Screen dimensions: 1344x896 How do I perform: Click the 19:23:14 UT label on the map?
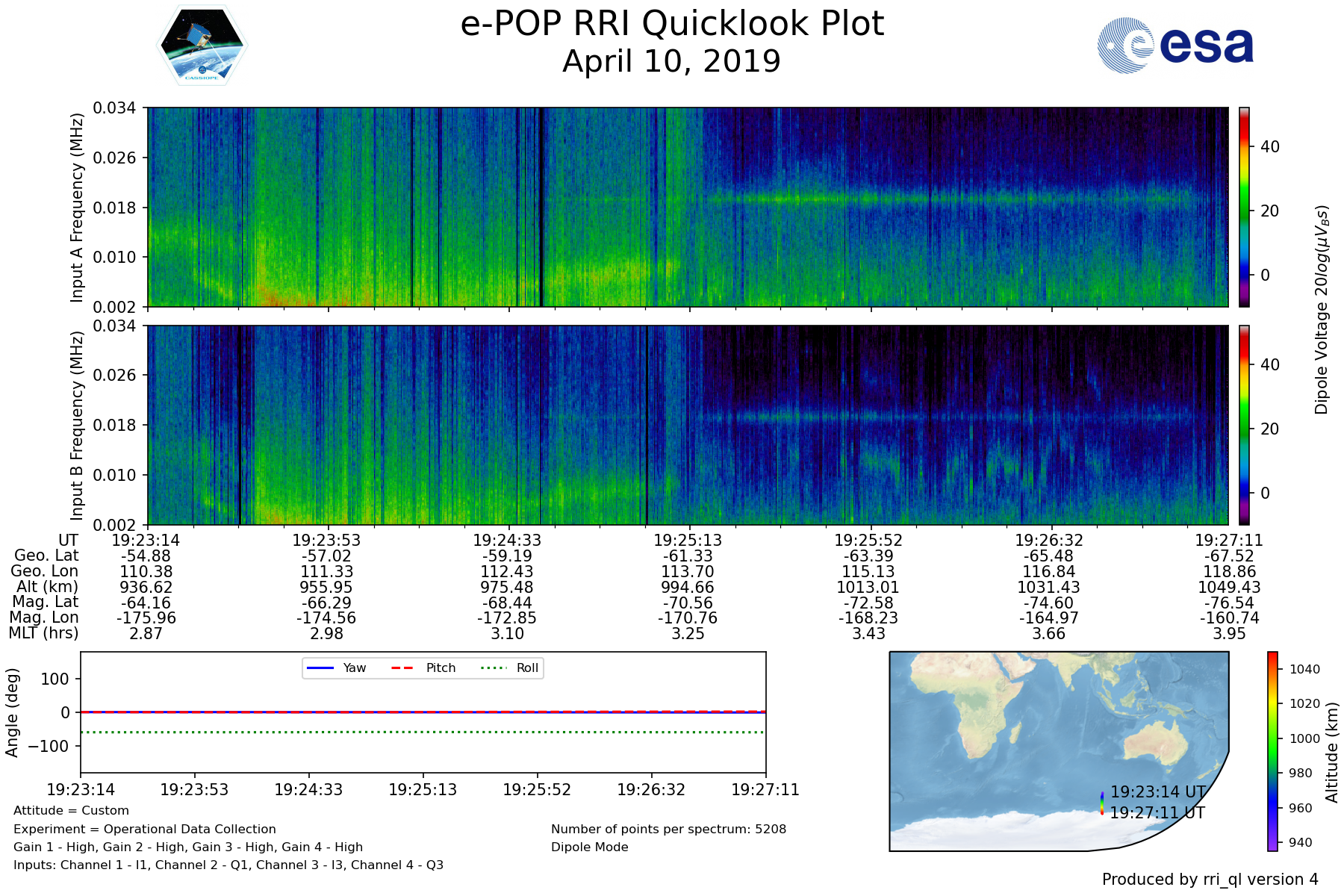(x=1157, y=792)
